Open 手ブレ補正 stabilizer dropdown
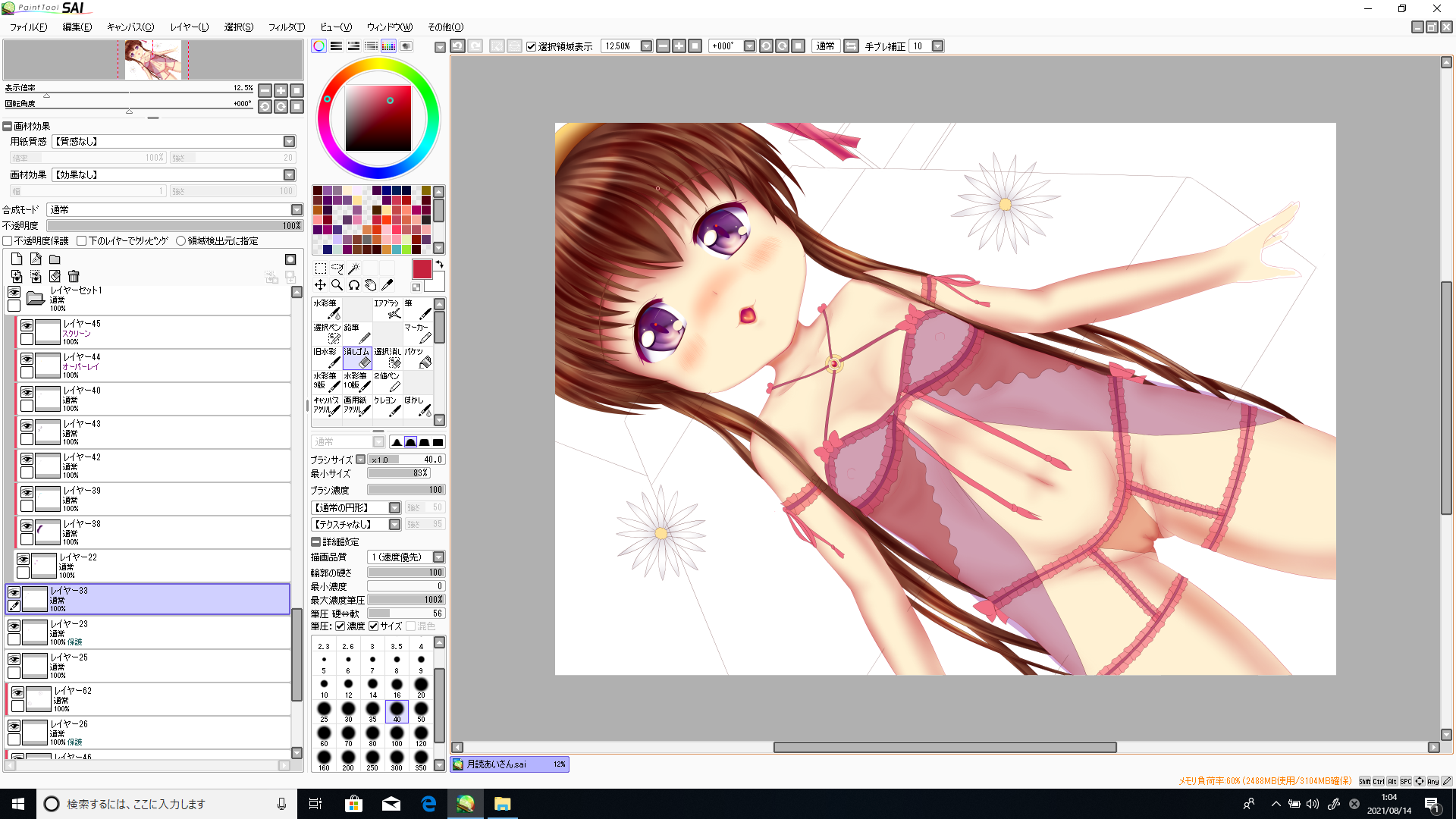 937,46
